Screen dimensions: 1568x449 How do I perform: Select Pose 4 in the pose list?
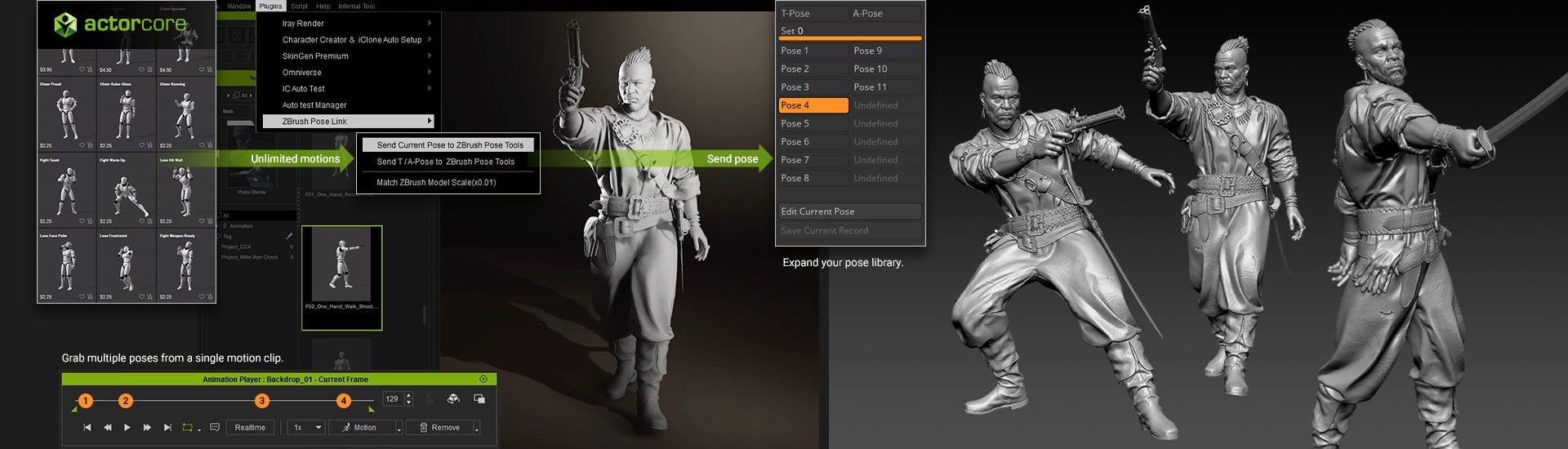[x=813, y=105]
